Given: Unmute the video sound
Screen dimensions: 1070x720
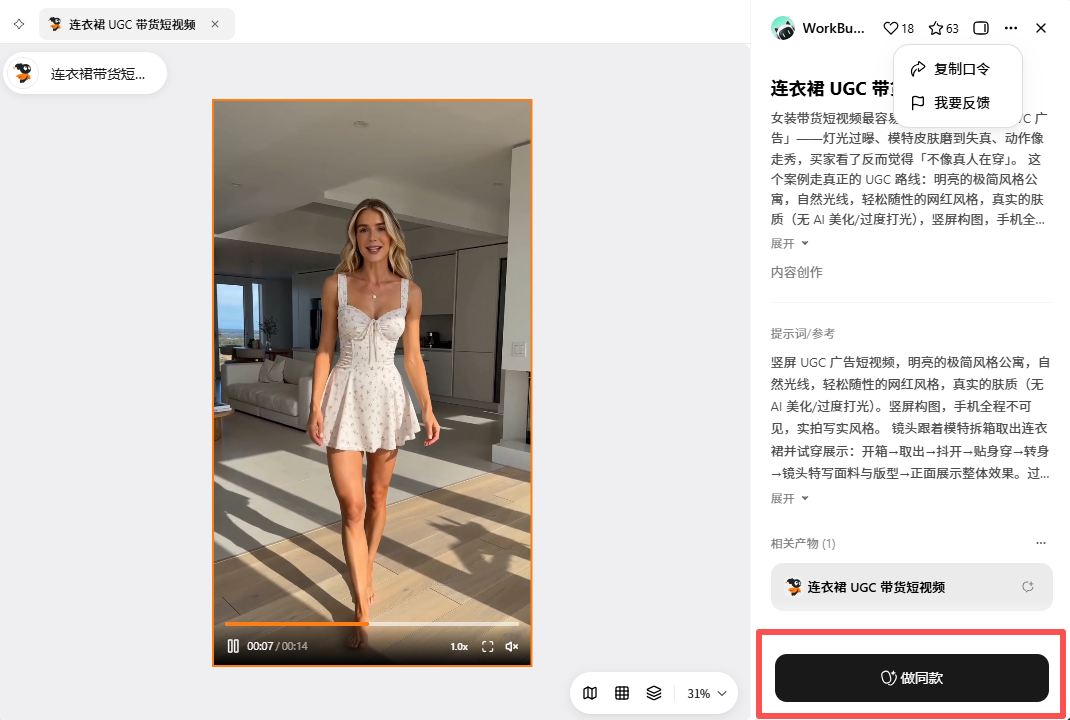Looking at the screenshot, I should pos(512,646).
